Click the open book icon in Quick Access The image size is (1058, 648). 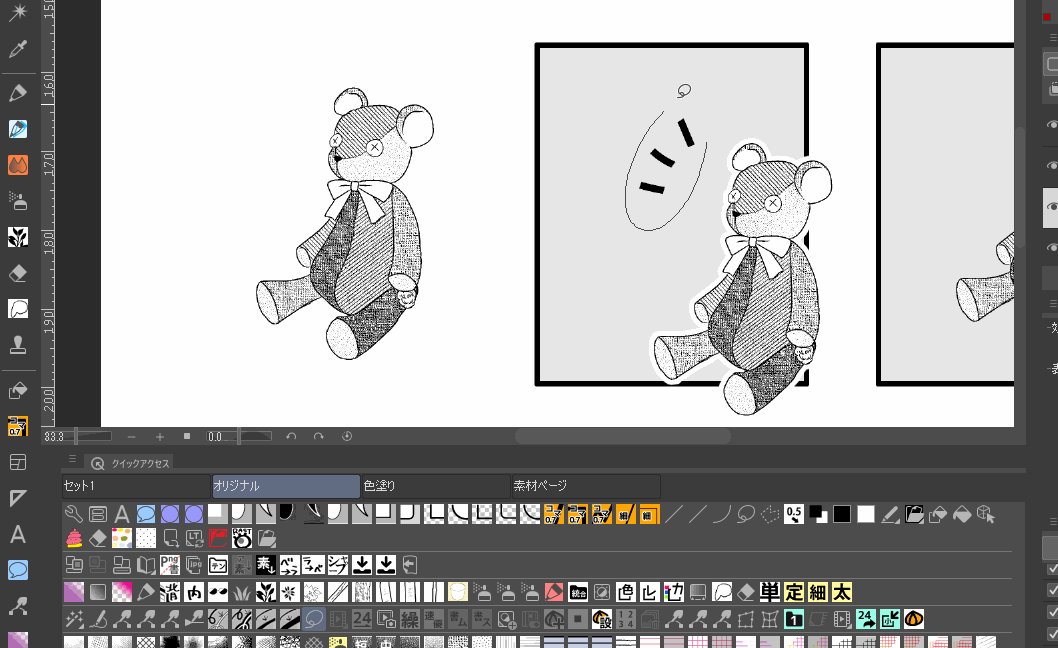146,564
